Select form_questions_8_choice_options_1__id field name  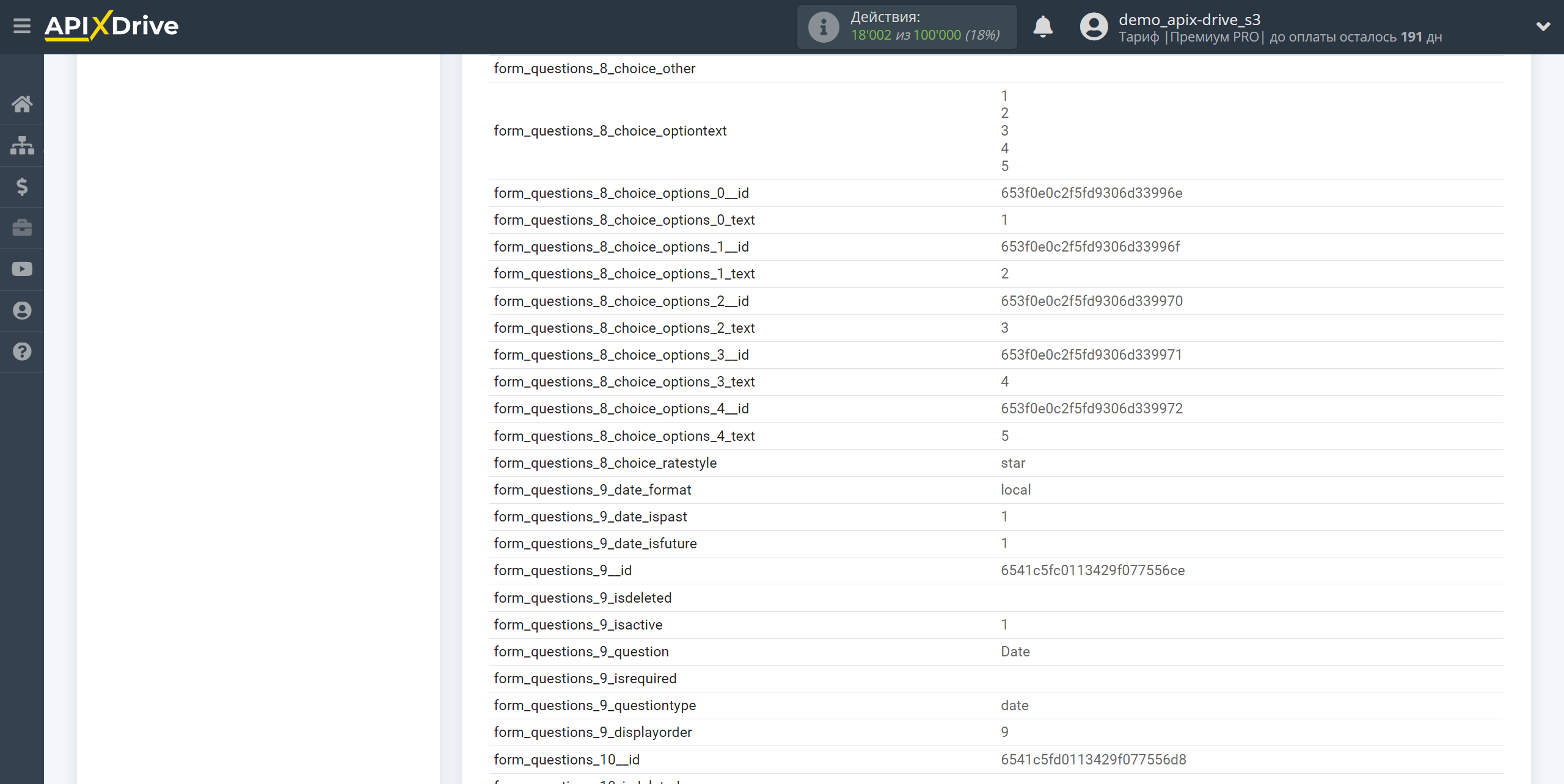621,247
